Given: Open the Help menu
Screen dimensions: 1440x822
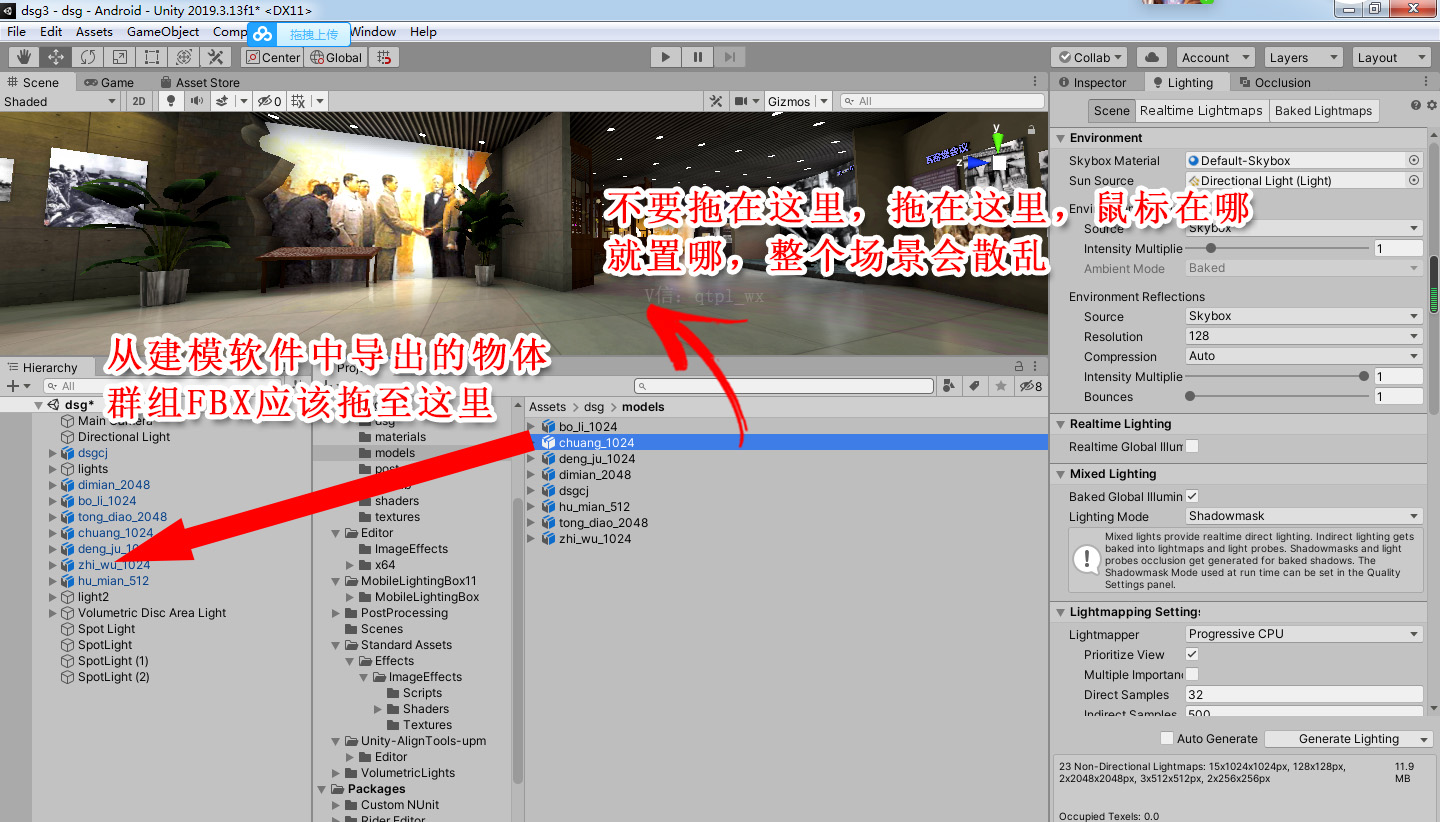Looking at the screenshot, I should click(423, 31).
